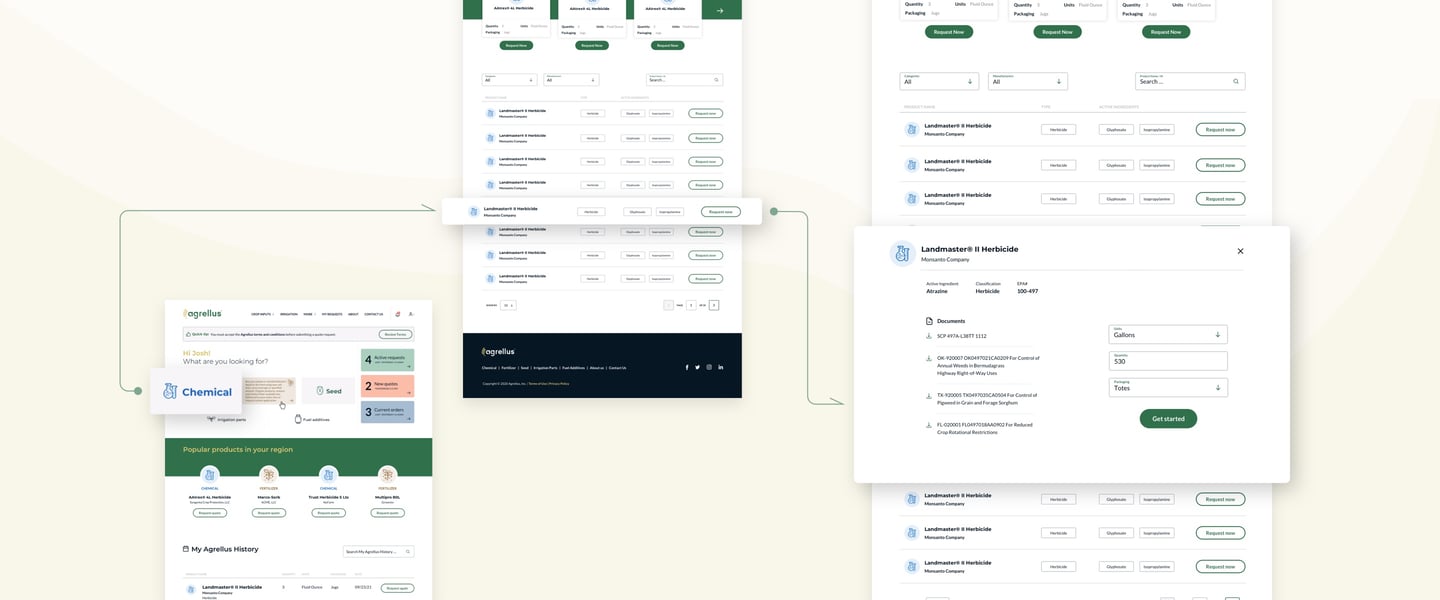Expand the Crop Inputs menu in homepage header

point(262,314)
